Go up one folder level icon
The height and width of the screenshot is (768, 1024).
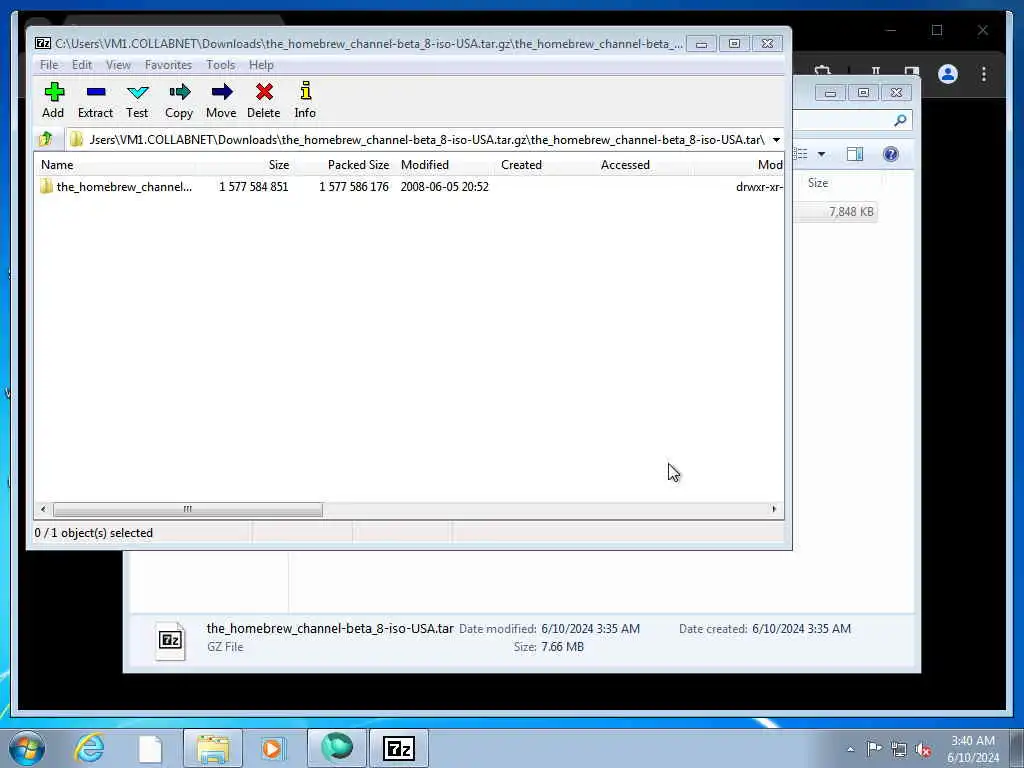[46, 139]
